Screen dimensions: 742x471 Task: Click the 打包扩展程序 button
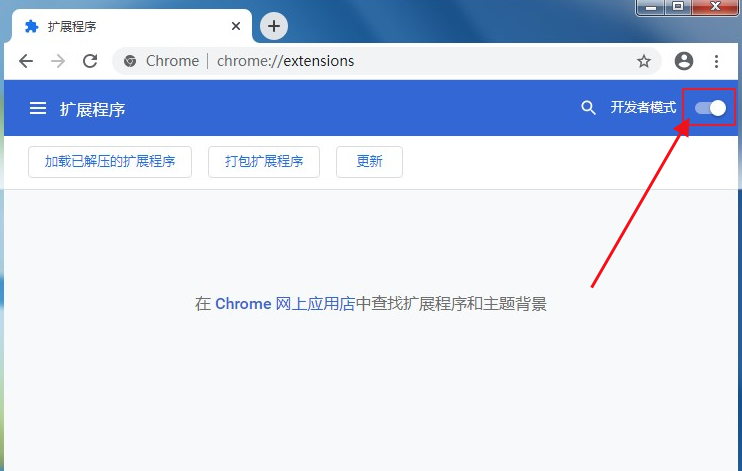264,162
